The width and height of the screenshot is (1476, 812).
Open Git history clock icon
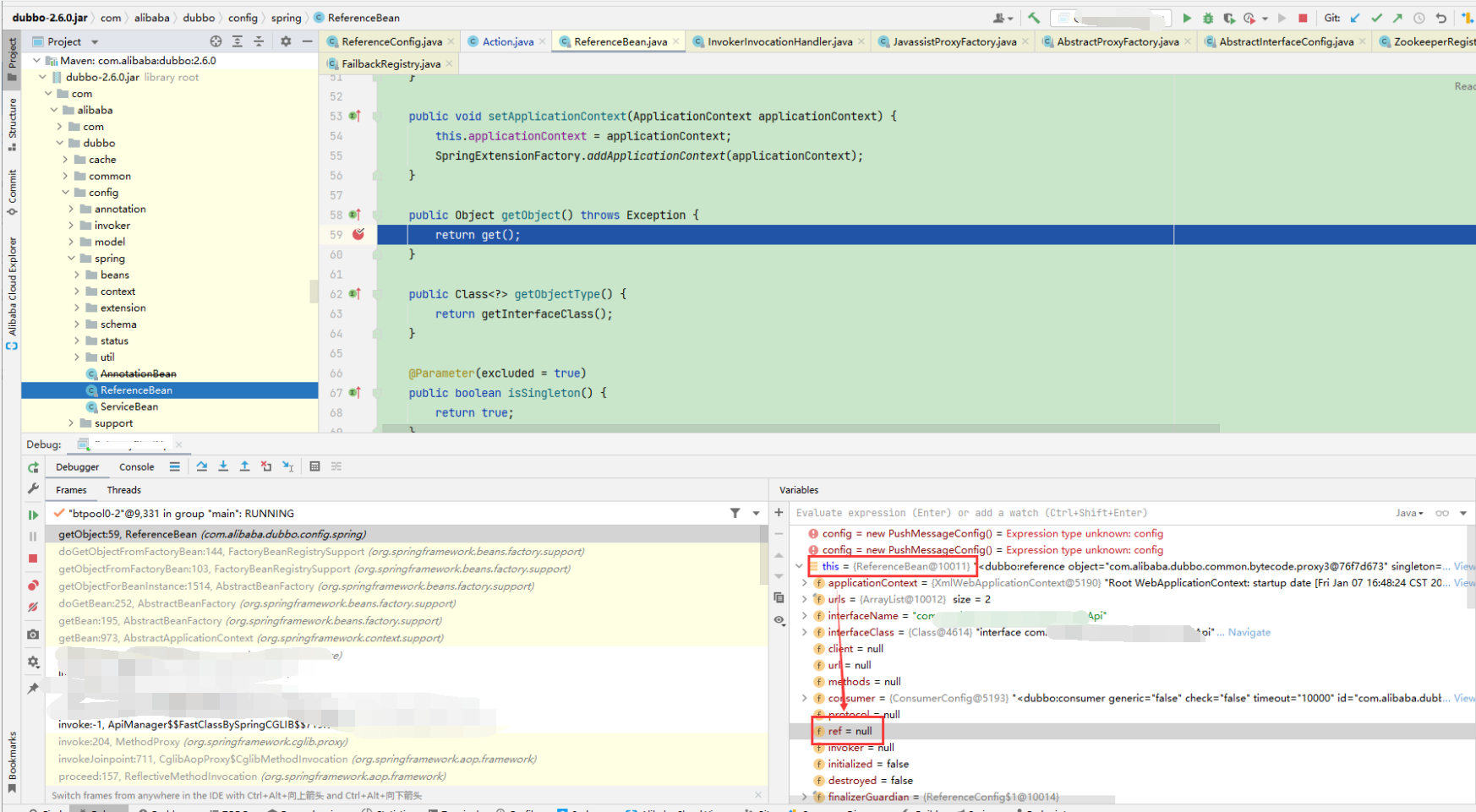pyautogui.click(x=1419, y=18)
